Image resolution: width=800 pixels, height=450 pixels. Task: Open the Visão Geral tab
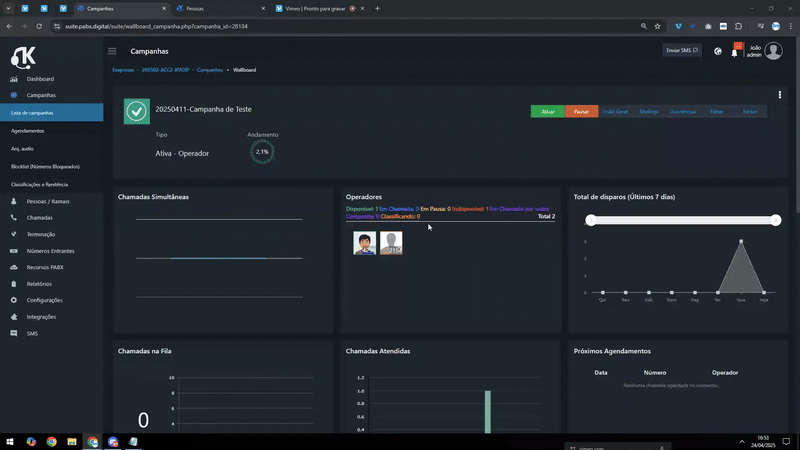pos(615,111)
